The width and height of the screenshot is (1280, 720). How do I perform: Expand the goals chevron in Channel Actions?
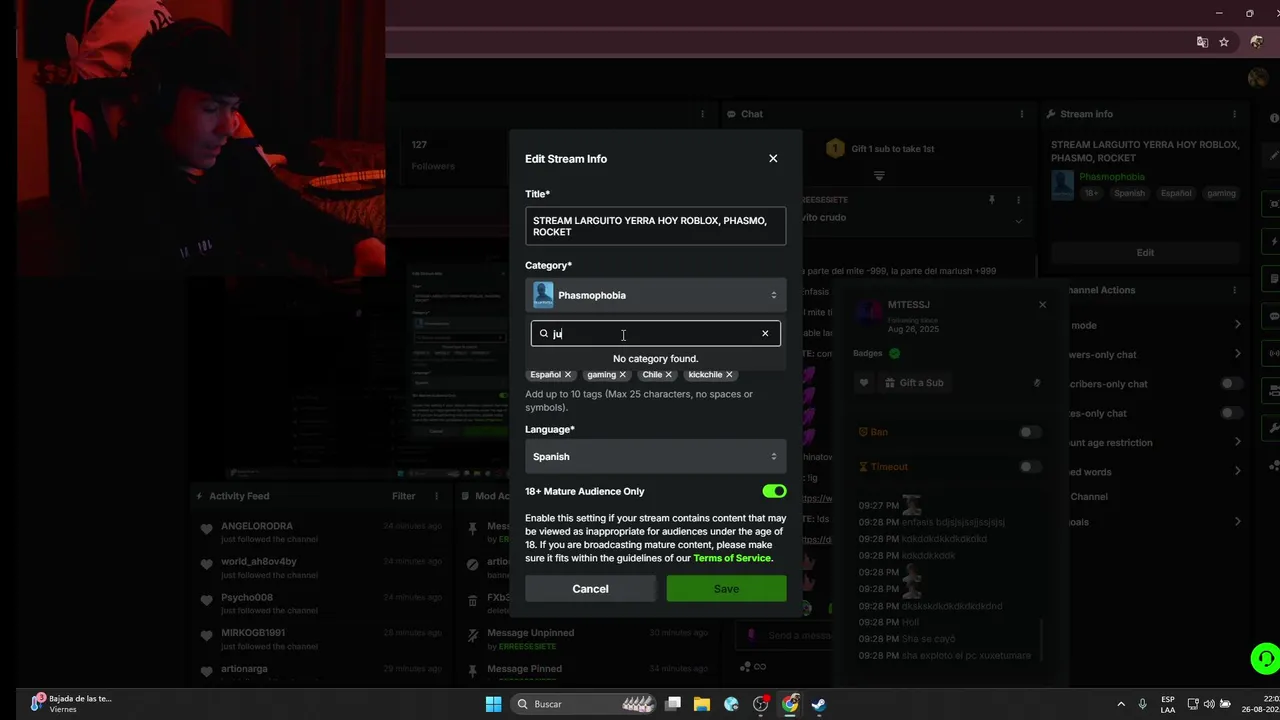tap(1237, 521)
